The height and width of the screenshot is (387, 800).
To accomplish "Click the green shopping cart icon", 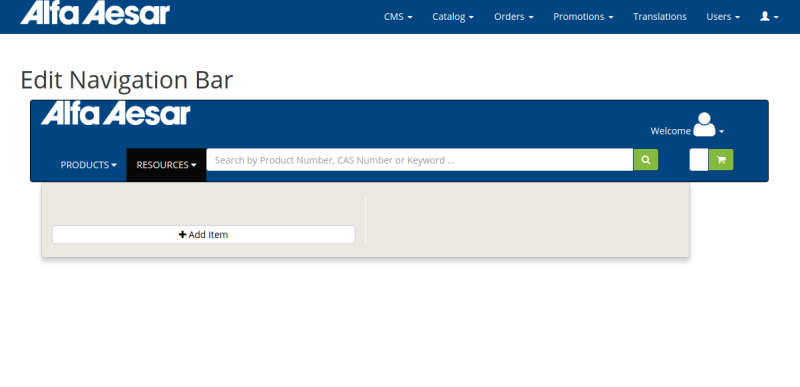I will pyautogui.click(x=721, y=160).
